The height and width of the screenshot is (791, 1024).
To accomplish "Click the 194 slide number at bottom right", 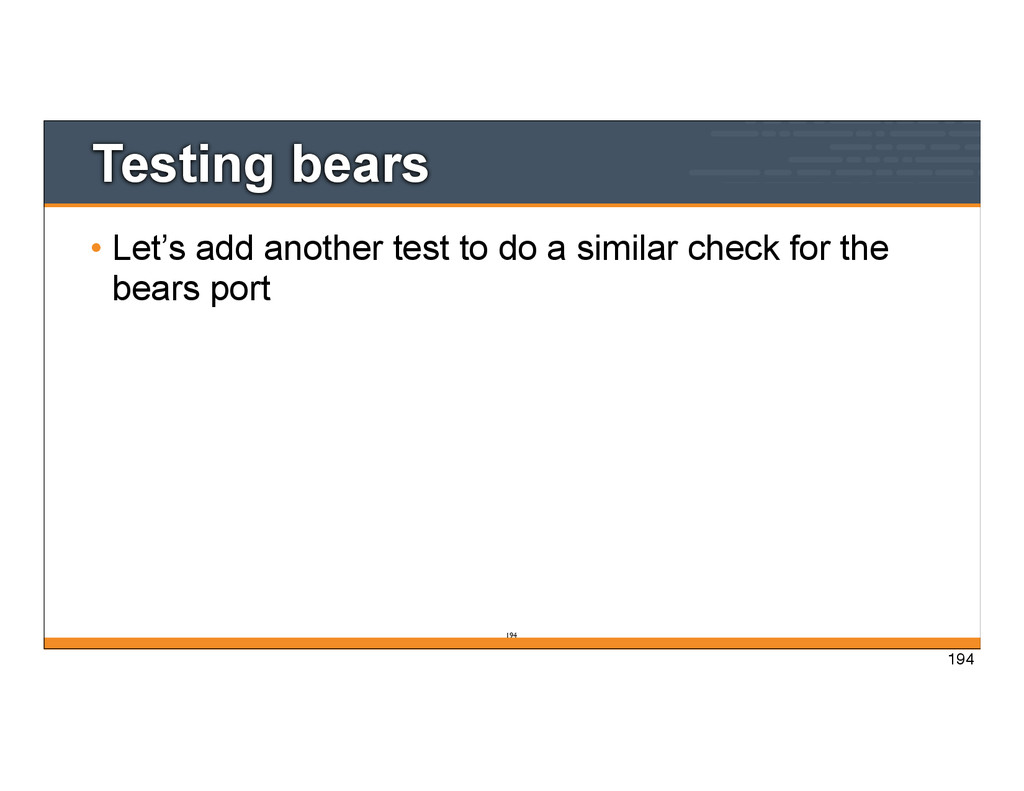I will (x=958, y=660).
